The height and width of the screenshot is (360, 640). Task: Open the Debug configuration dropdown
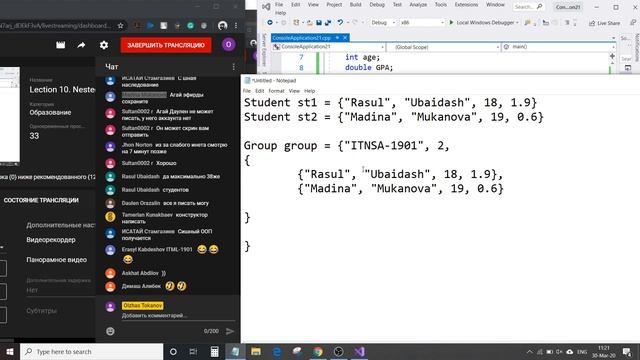[x=383, y=22]
